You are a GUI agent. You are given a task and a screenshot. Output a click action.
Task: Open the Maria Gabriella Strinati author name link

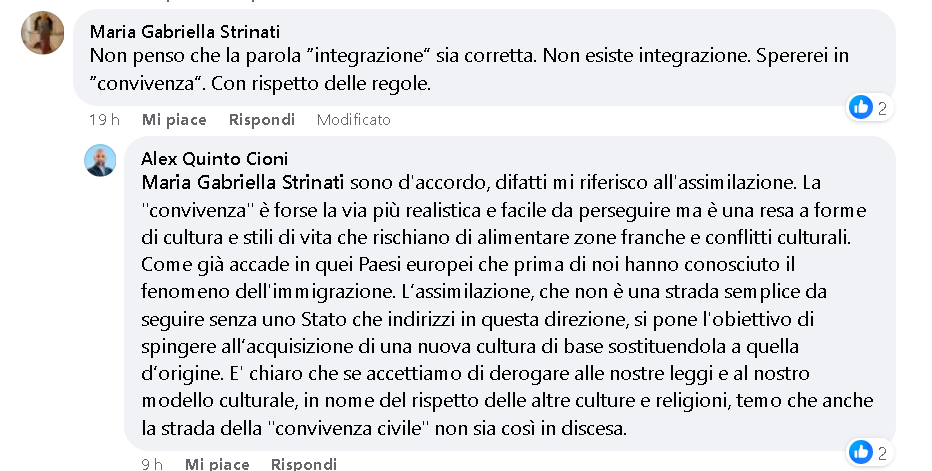click(x=185, y=31)
